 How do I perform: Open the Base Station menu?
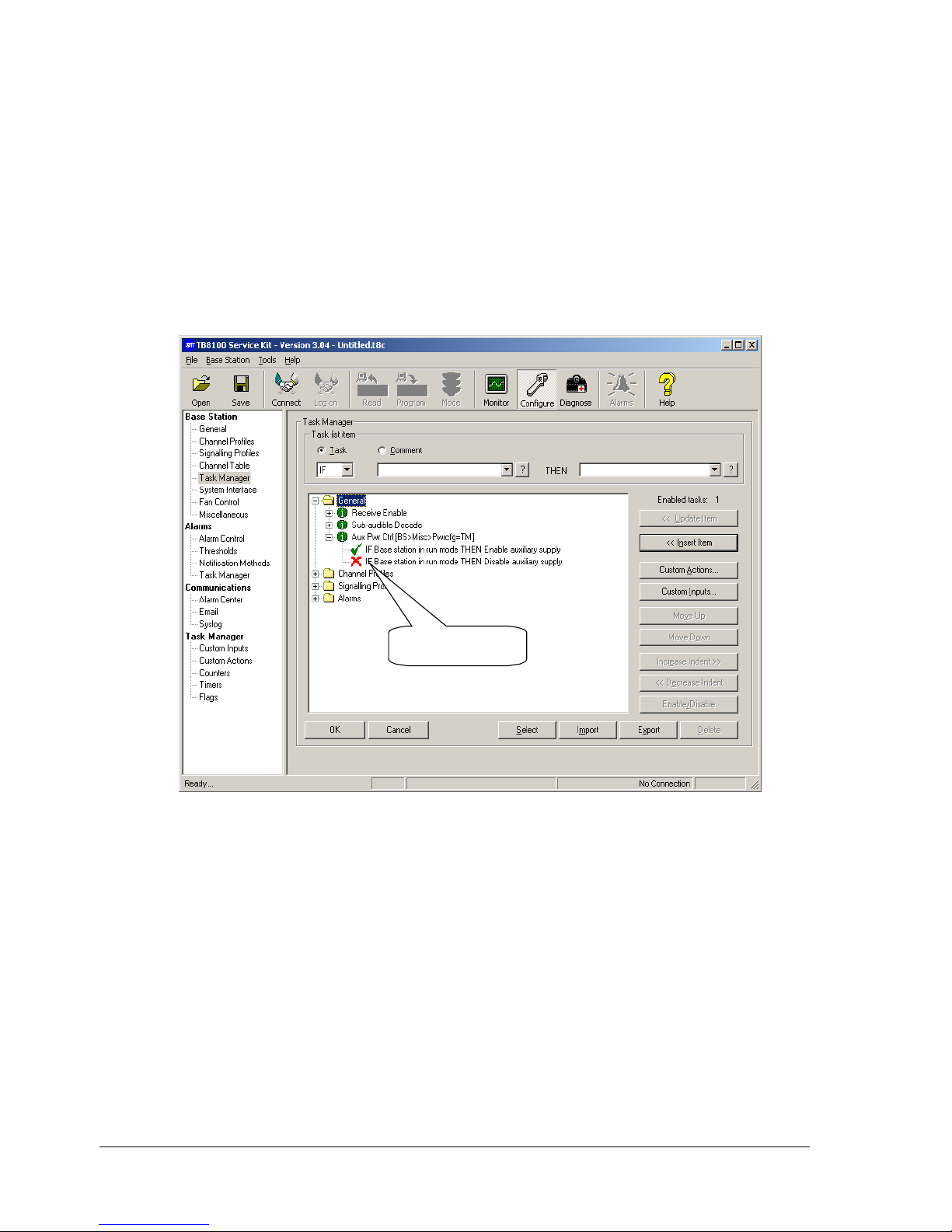(x=228, y=360)
